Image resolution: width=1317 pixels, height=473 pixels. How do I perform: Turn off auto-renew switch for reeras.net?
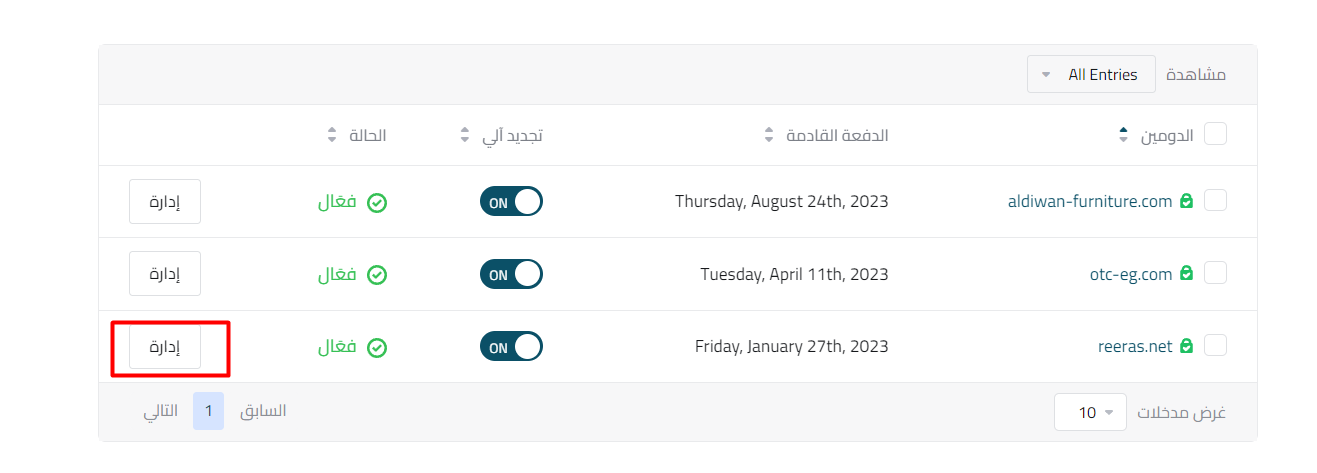click(x=511, y=347)
